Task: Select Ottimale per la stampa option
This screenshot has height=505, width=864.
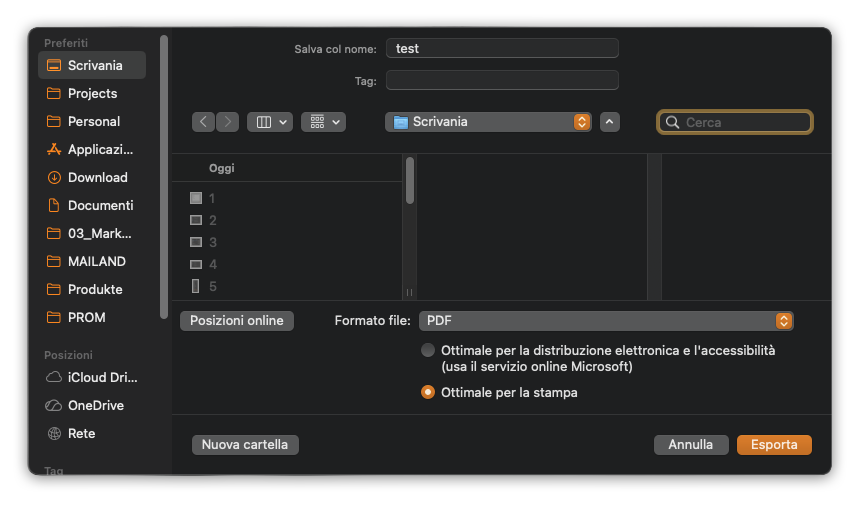Action: coord(428,393)
